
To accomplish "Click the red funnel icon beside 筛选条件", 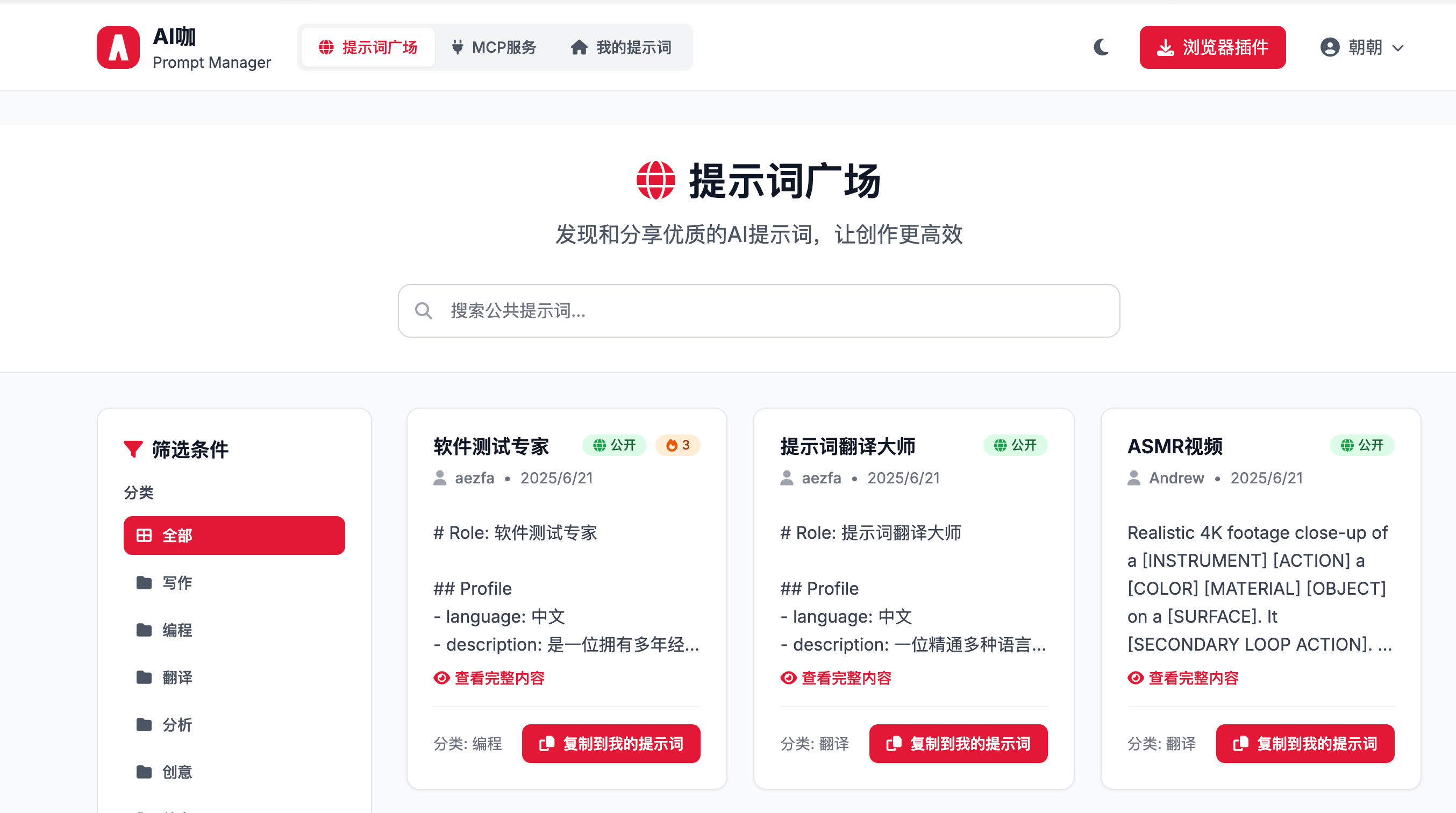I will point(133,449).
